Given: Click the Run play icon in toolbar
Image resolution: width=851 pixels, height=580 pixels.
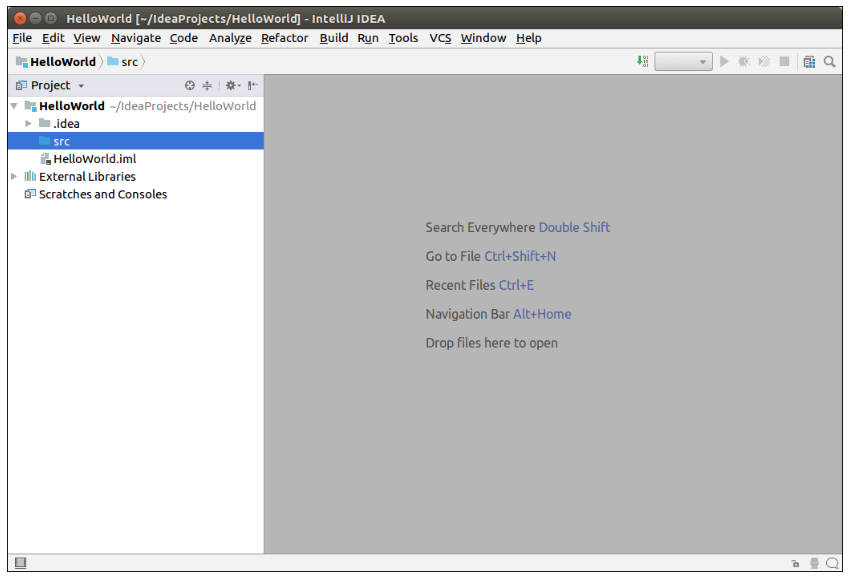Looking at the screenshot, I should pyautogui.click(x=724, y=61).
